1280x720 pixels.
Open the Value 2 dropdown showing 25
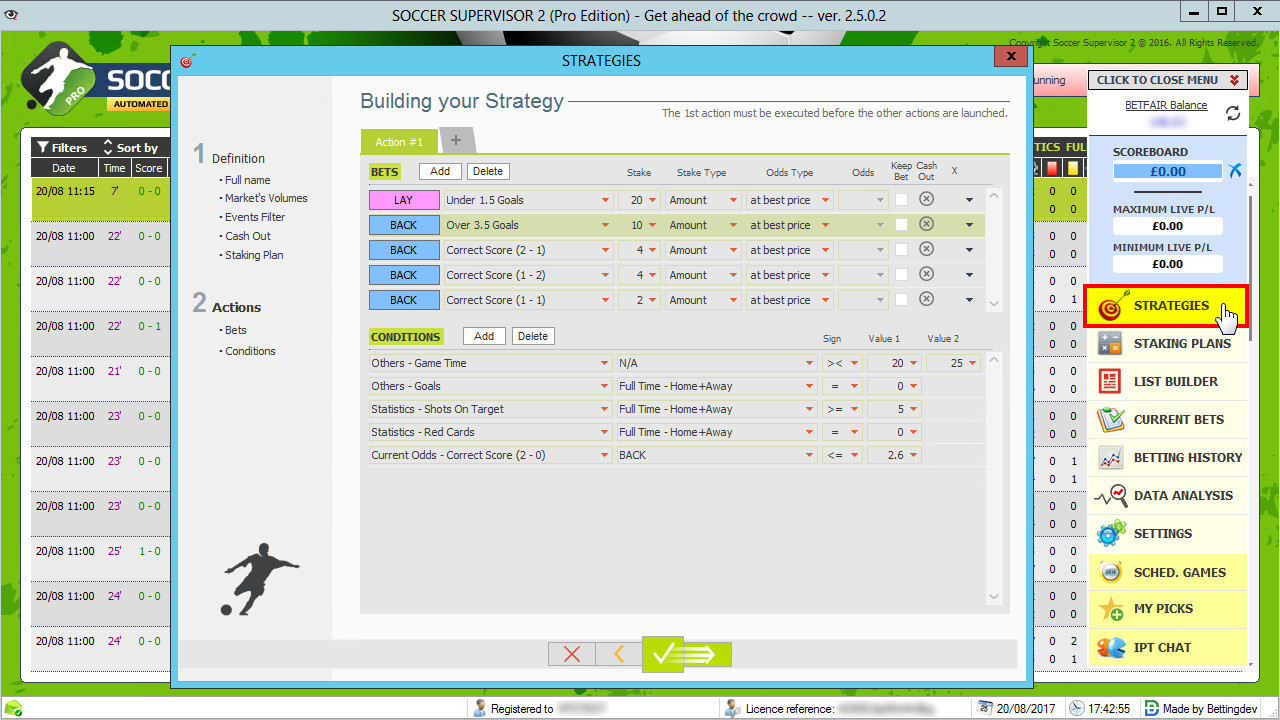[973, 363]
